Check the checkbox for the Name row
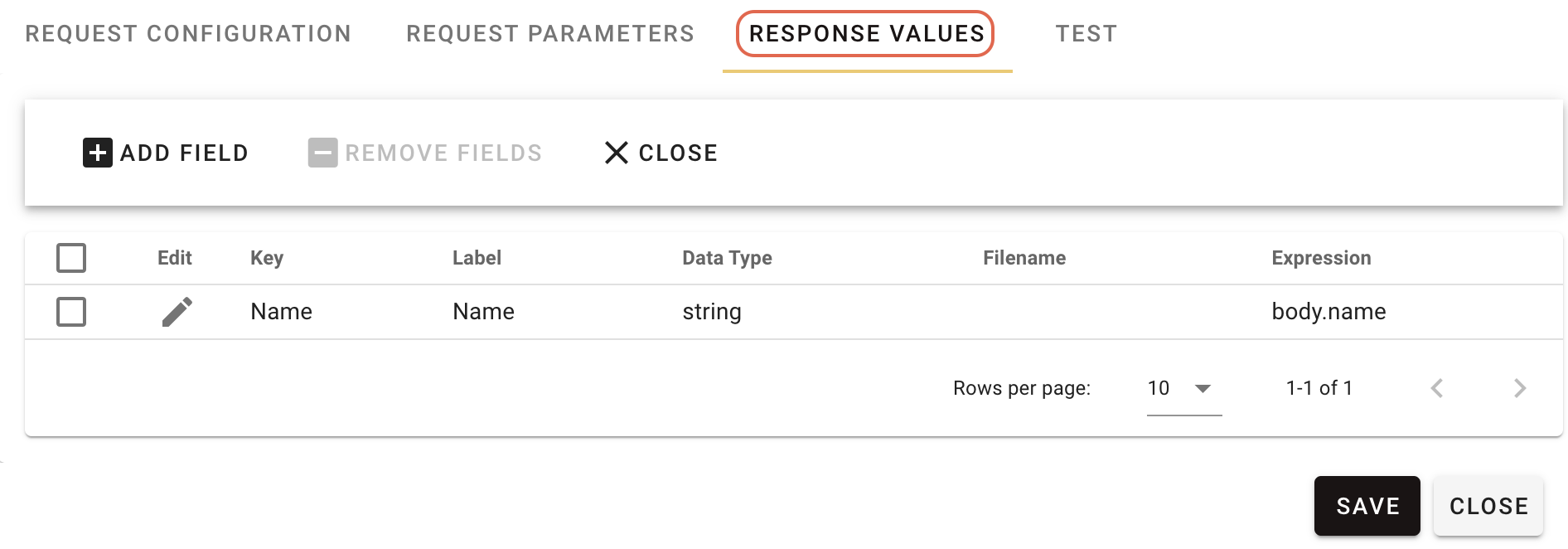This screenshot has width=1568, height=549. [71, 311]
